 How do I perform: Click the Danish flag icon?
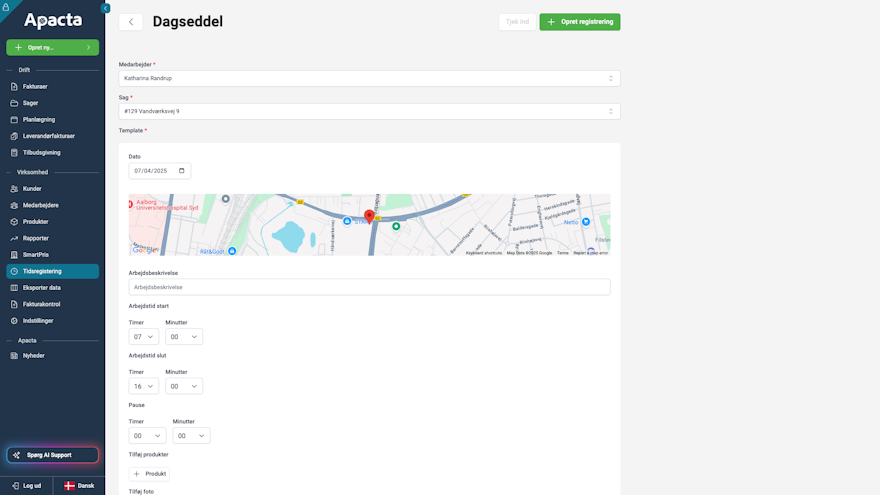(x=70, y=486)
